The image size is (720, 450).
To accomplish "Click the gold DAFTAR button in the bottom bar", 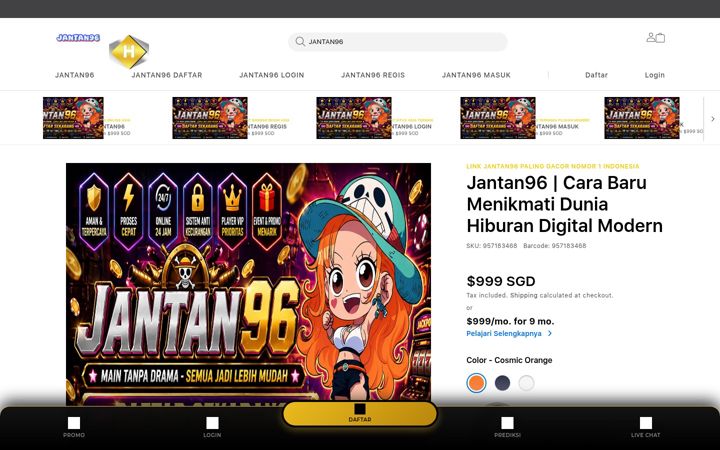I will 360,413.
